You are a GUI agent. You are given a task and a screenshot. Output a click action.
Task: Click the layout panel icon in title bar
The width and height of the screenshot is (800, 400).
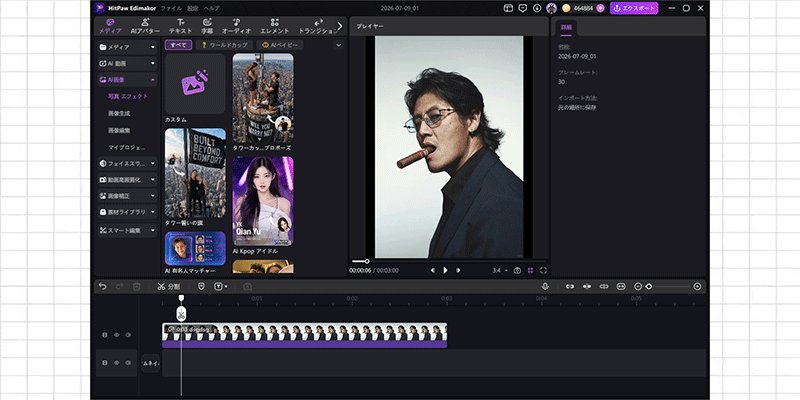click(x=508, y=8)
